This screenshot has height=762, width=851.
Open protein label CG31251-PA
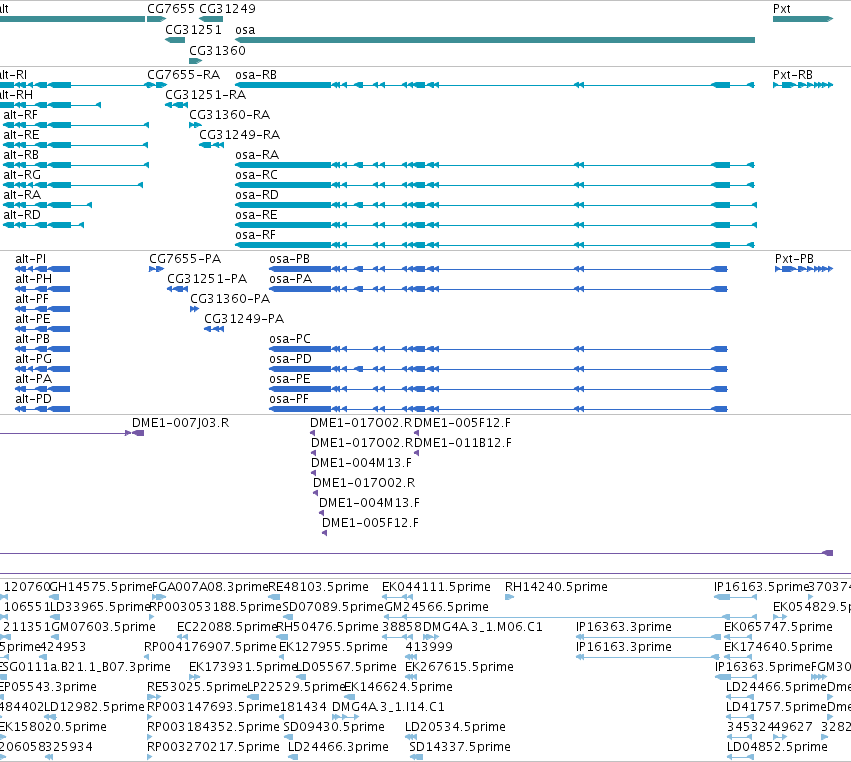click(x=207, y=279)
